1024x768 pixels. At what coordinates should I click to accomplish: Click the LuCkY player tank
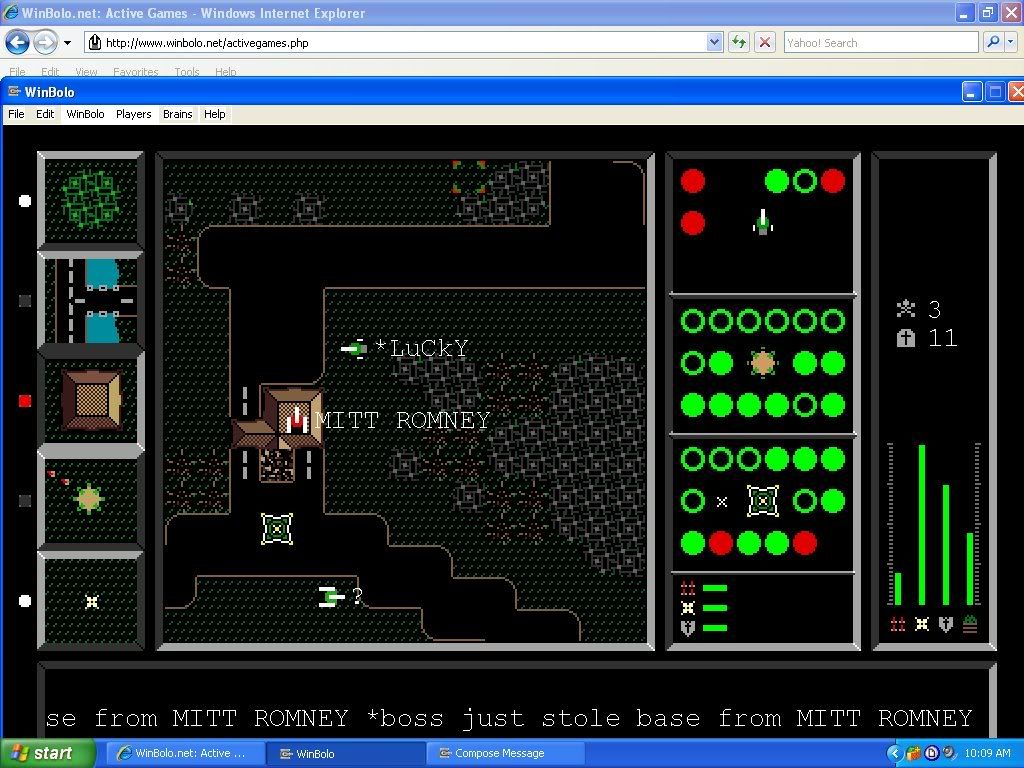coord(354,348)
